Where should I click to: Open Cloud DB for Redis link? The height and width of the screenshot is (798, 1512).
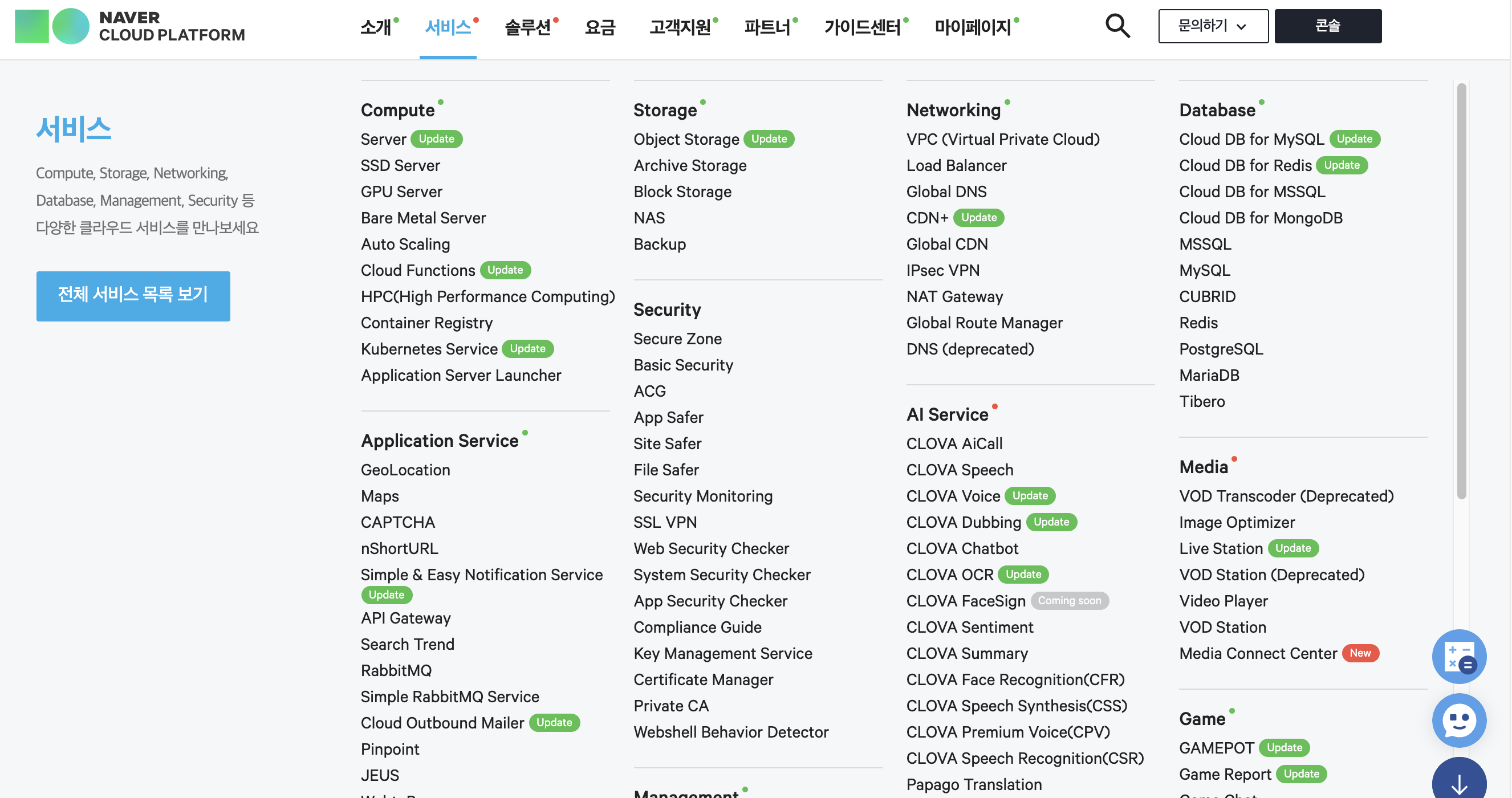[1245, 165]
